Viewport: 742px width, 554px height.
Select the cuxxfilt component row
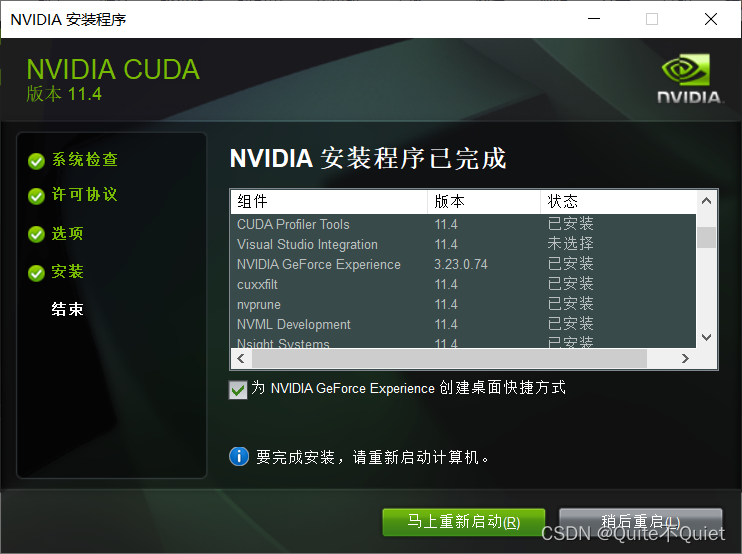coord(463,284)
